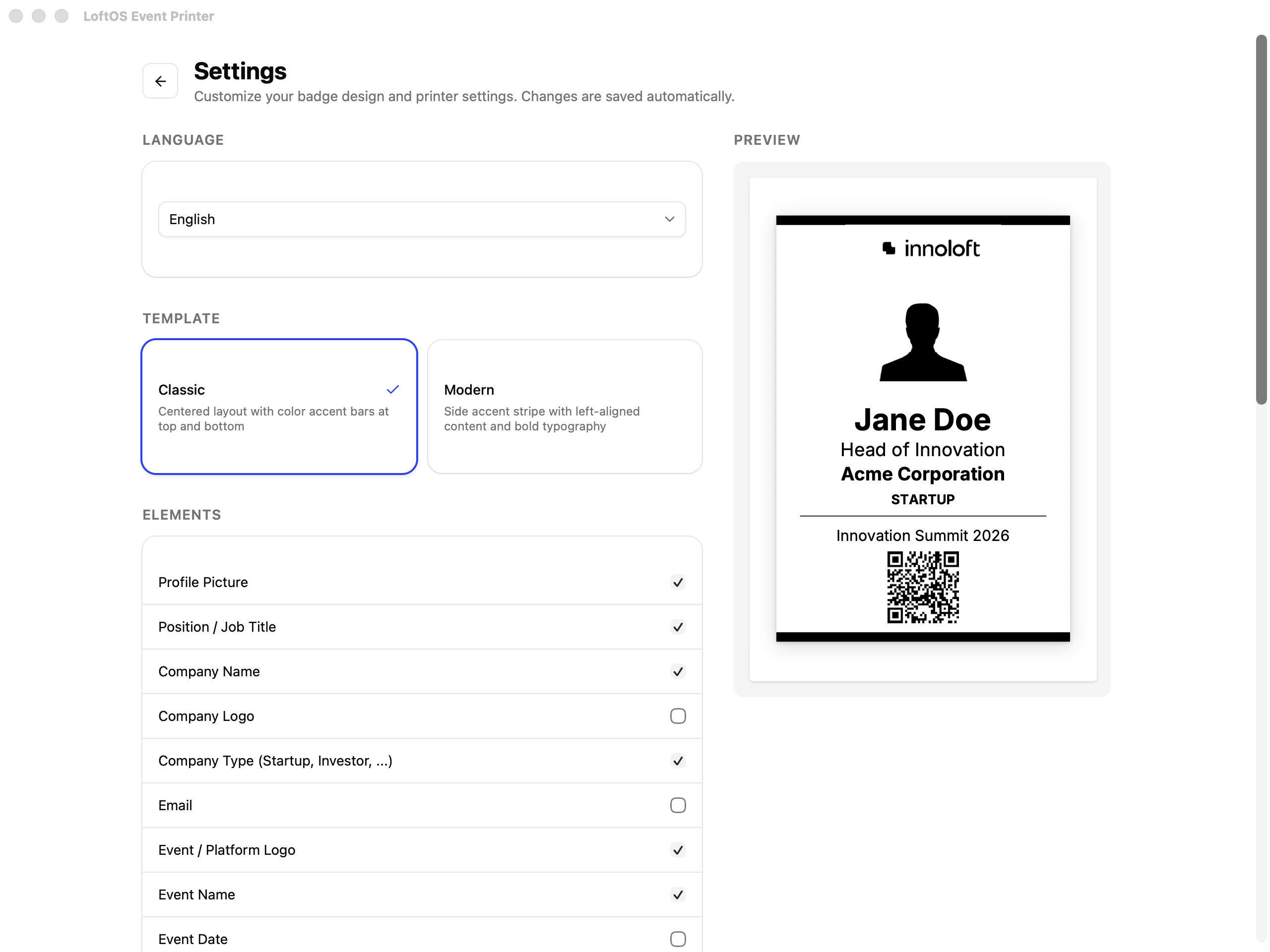
Task: Click the 'Event Date' row label
Action: (193, 940)
